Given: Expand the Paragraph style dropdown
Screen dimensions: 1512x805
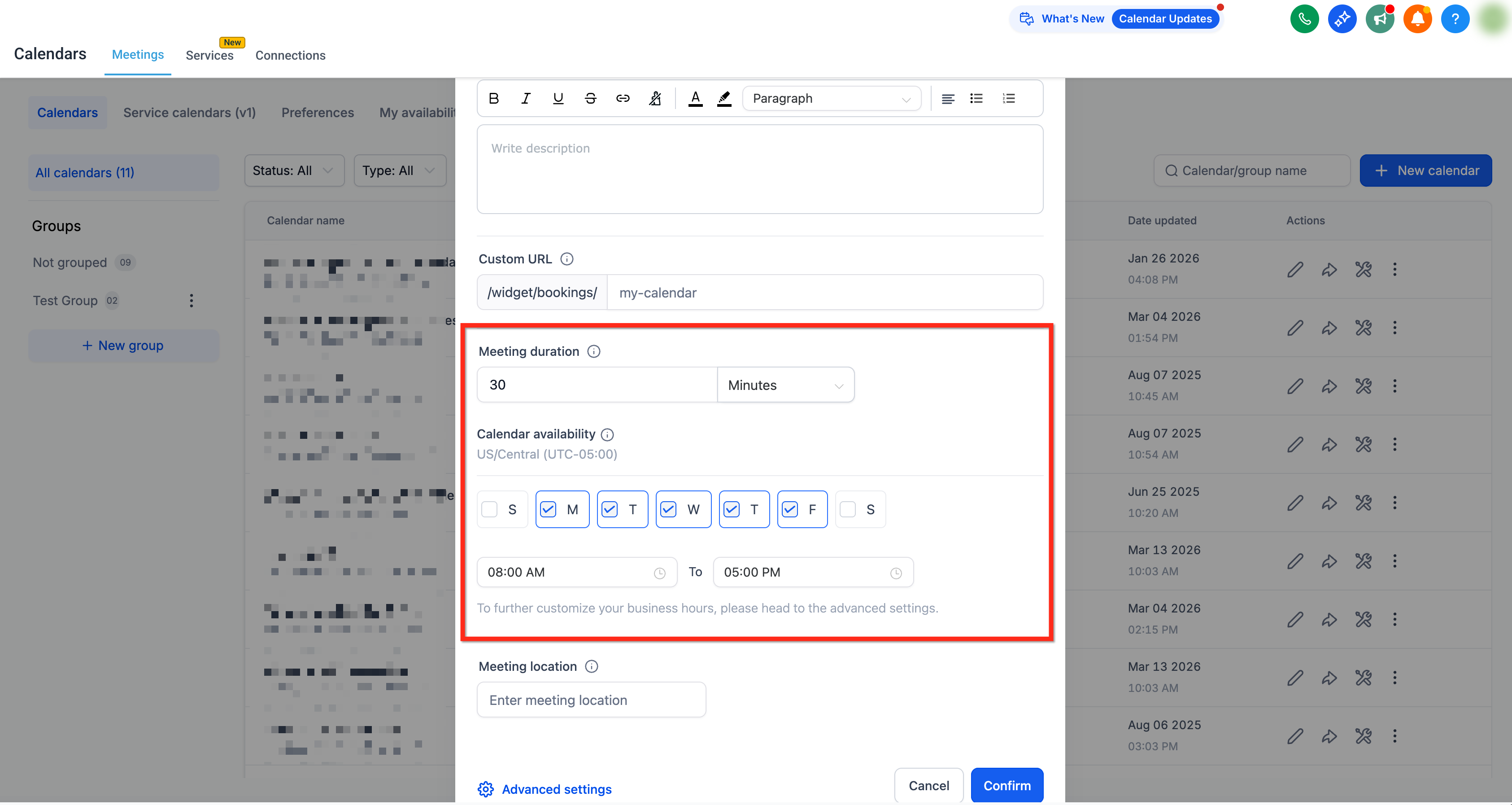Looking at the screenshot, I should [832, 99].
